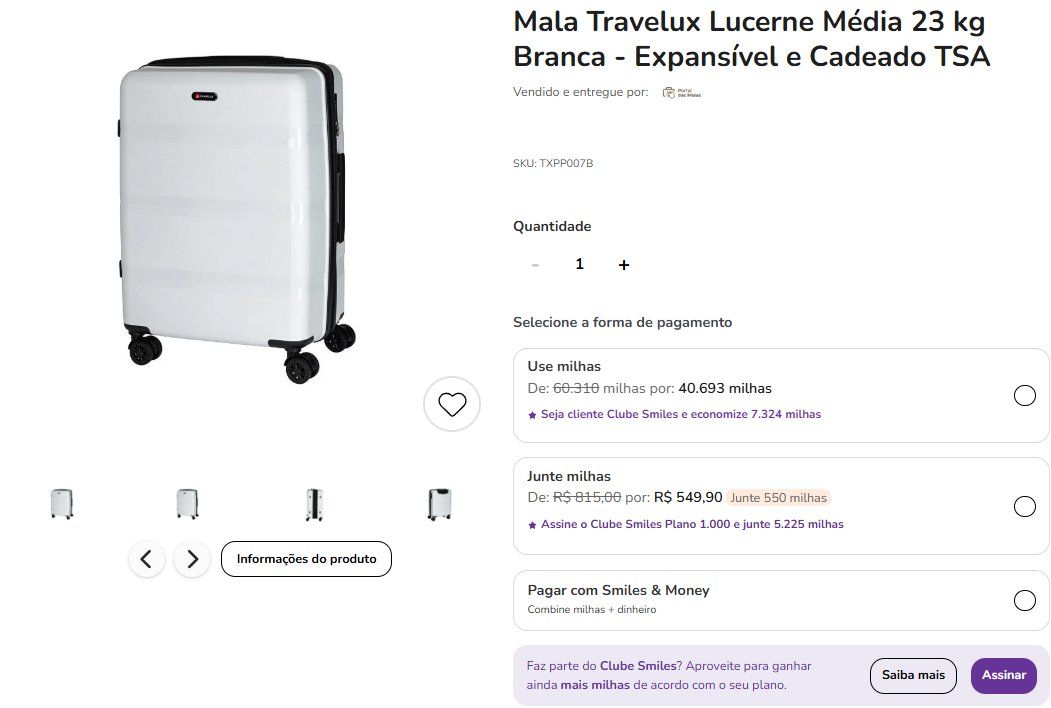The image size is (1051, 708).
Task: Go to next product image arrow
Action: [x=192, y=559]
